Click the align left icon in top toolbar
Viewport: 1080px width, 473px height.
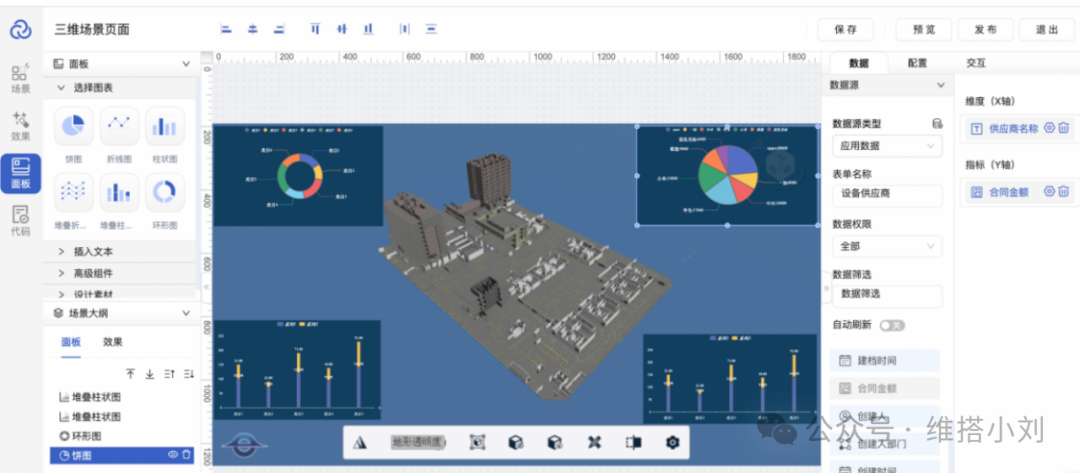(x=226, y=29)
